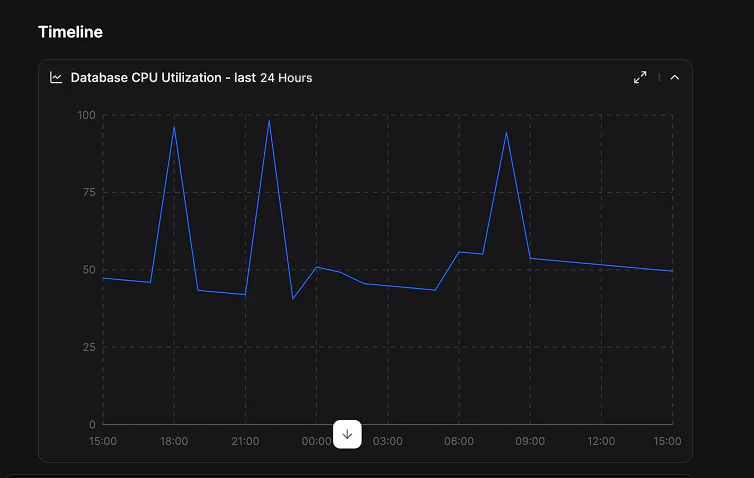
Task: Click the 21:00 x-axis label
Action: click(245, 441)
